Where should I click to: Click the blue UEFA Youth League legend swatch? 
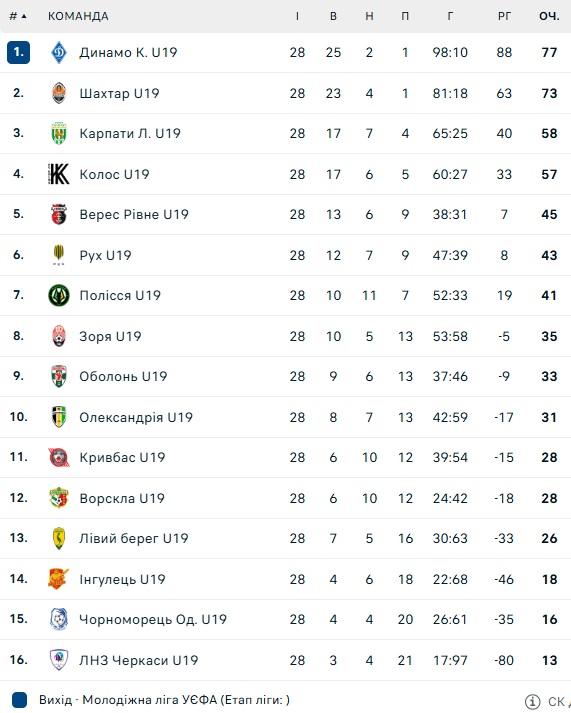click(20, 700)
